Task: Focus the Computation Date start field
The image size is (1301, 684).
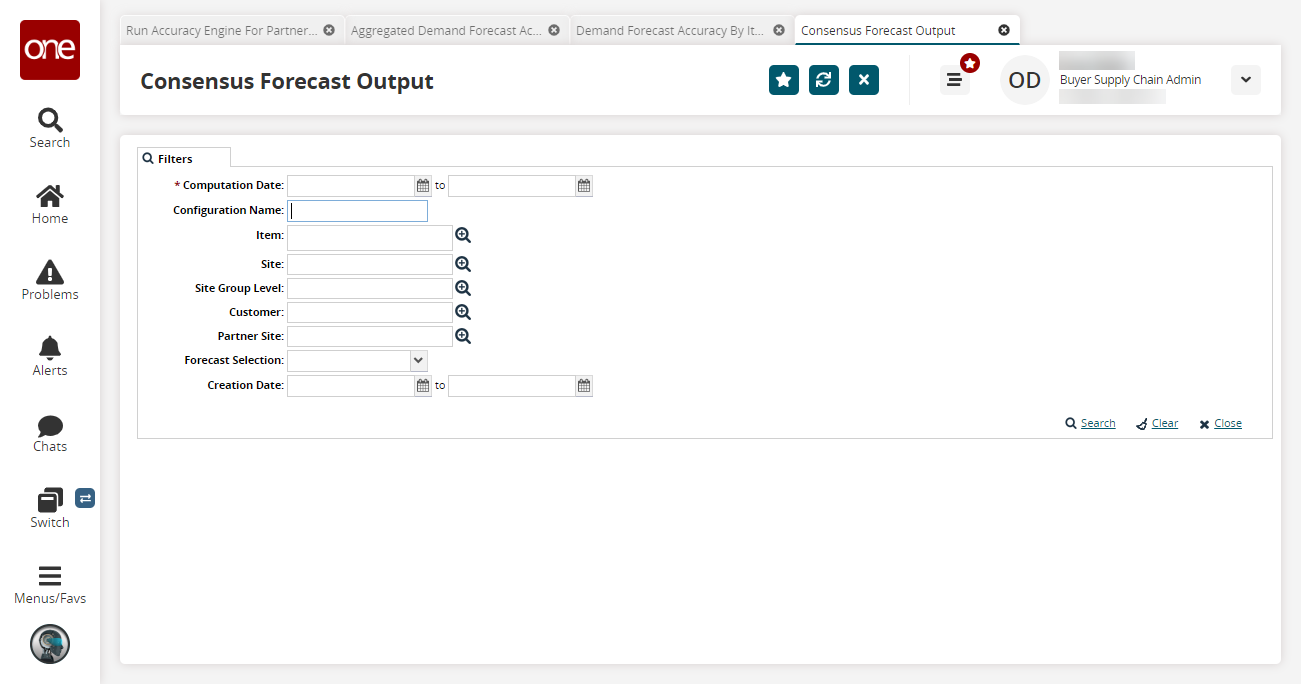Action: (351, 186)
